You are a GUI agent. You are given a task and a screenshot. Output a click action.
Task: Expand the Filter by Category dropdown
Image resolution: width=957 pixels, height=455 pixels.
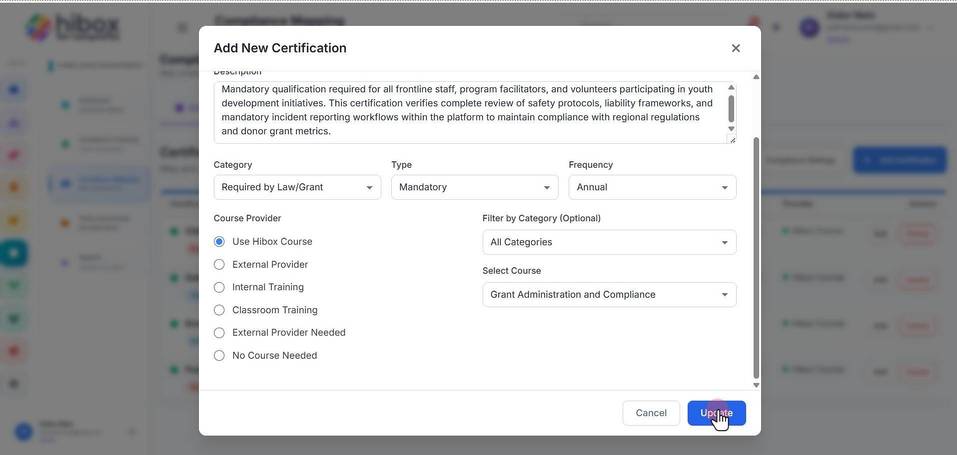[609, 242]
